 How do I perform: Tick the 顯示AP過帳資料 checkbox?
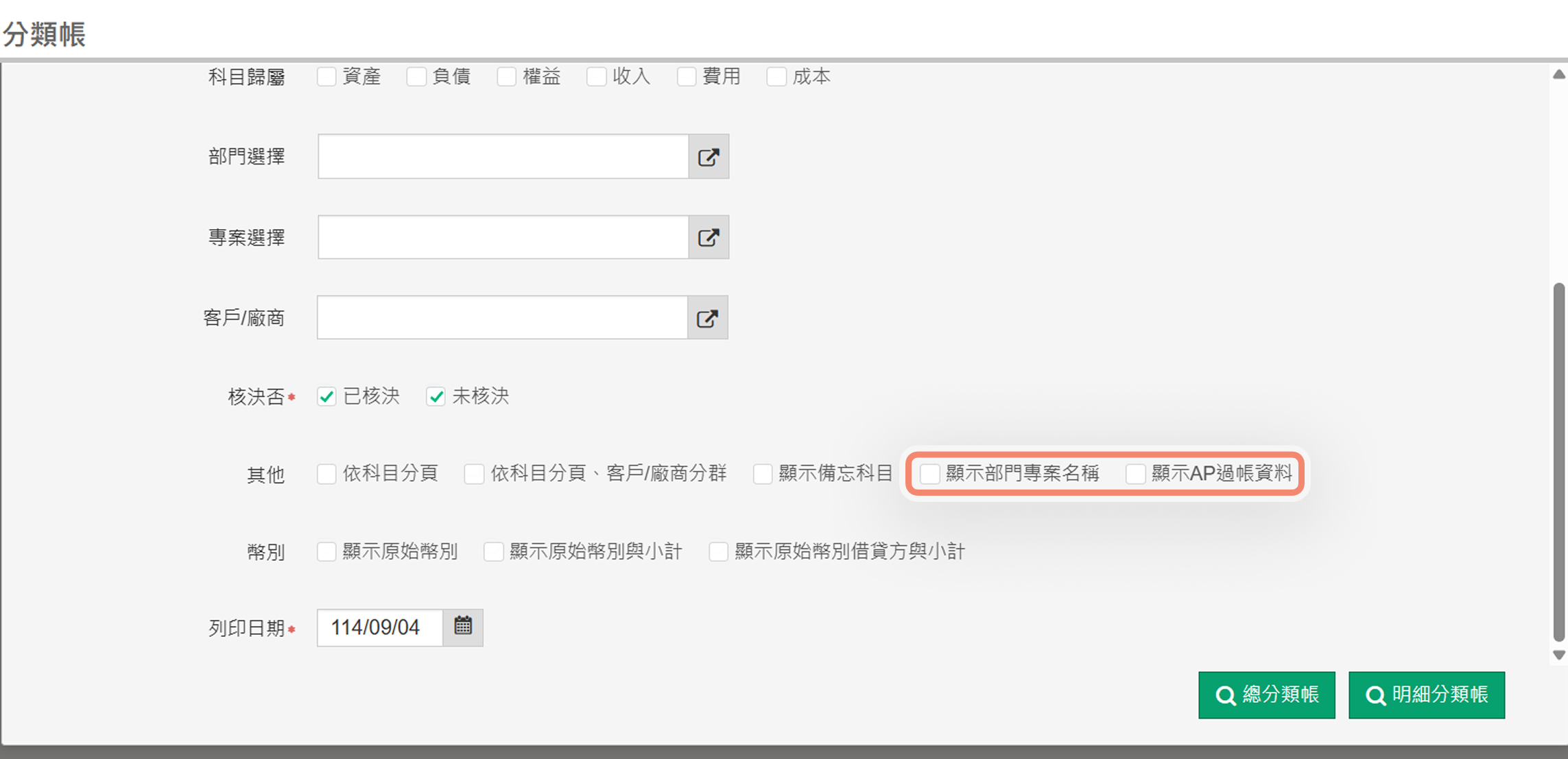(x=1135, y=473)
